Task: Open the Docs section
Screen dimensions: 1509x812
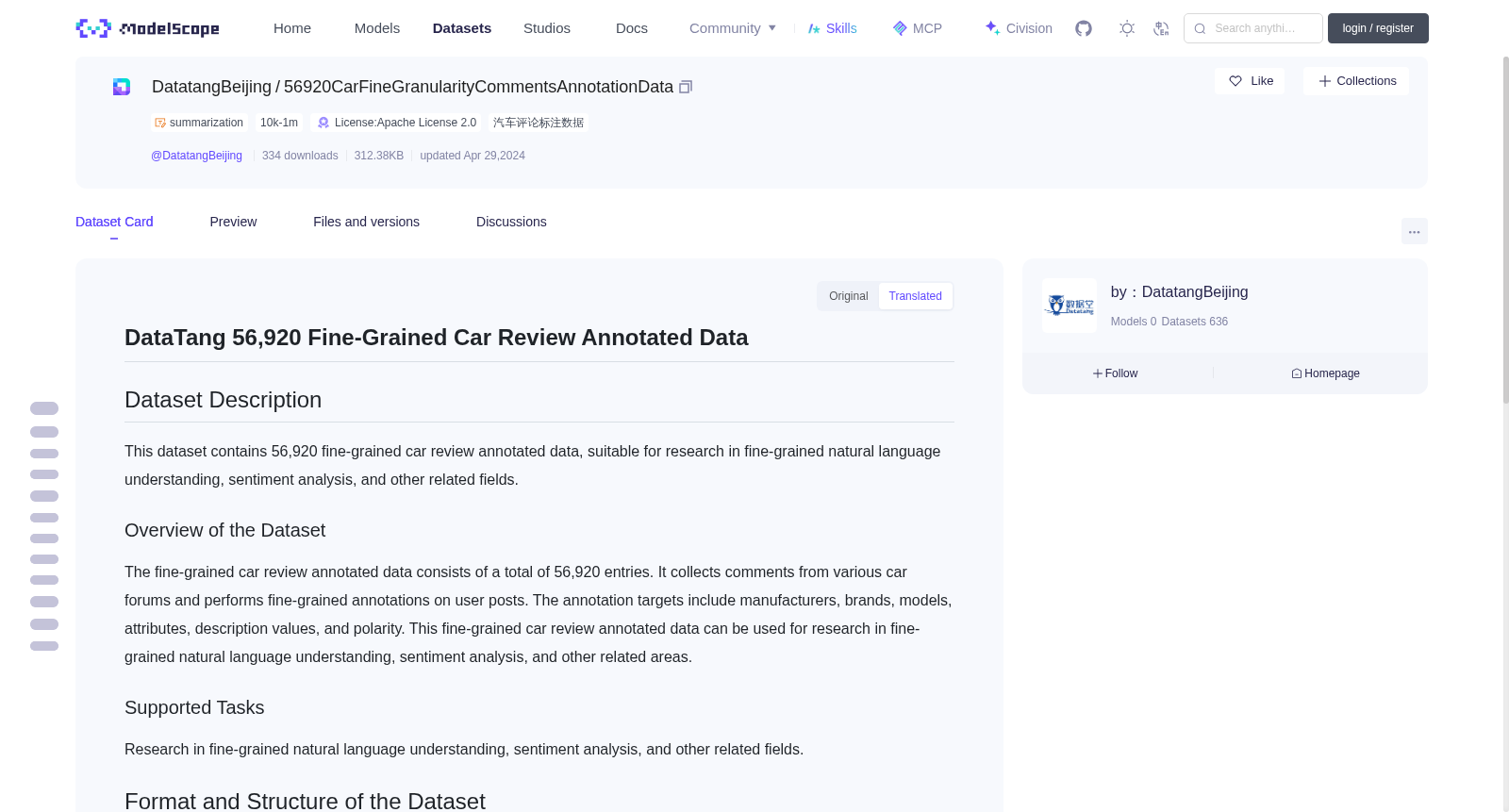Action: (x=632, y=28)
